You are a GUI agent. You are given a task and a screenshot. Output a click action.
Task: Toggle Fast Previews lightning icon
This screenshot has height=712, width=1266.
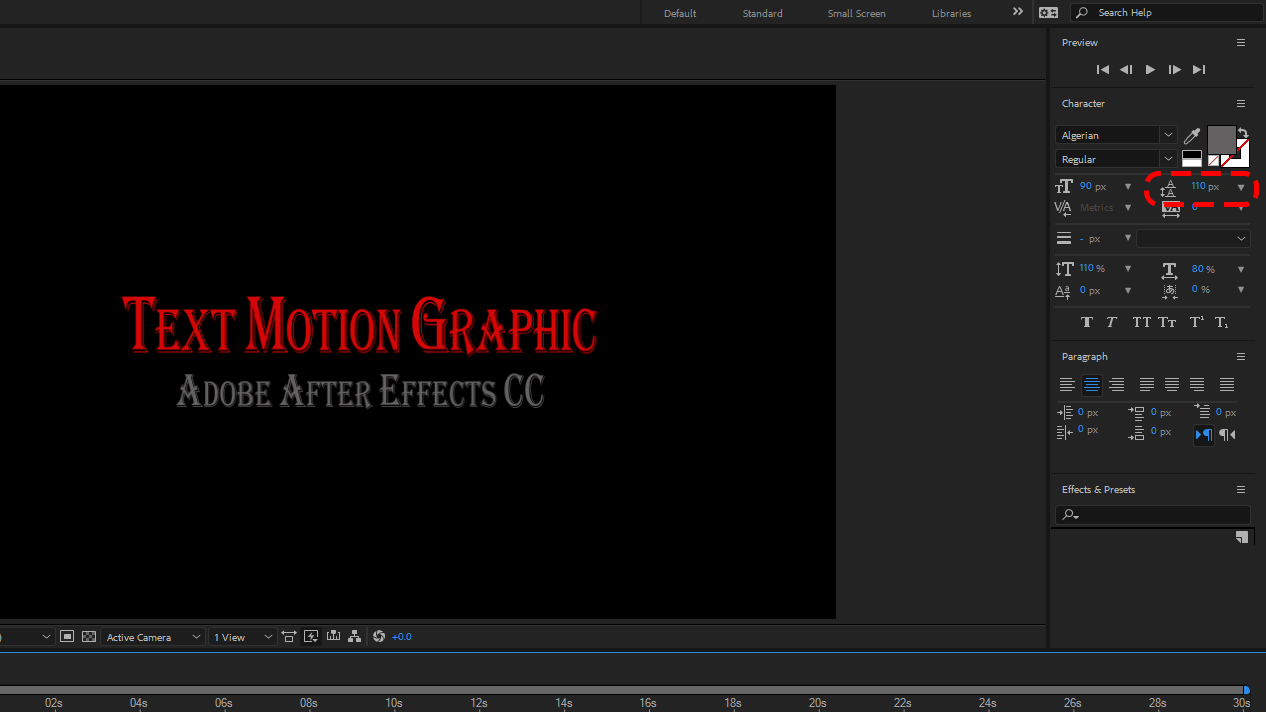click(x=311, y=636)
